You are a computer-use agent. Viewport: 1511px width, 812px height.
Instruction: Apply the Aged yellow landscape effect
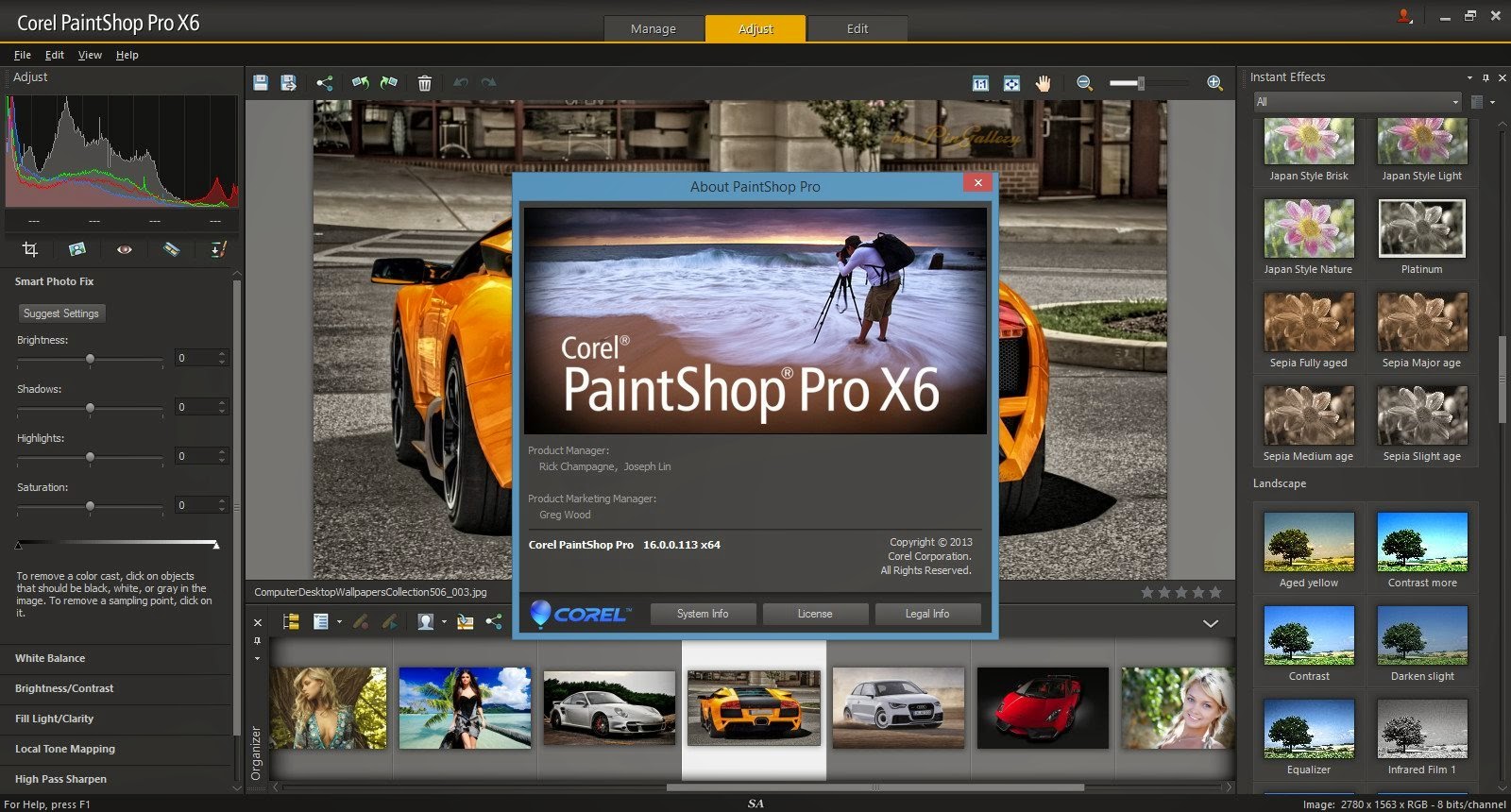pyautogui.click(x=1309, y=550)
